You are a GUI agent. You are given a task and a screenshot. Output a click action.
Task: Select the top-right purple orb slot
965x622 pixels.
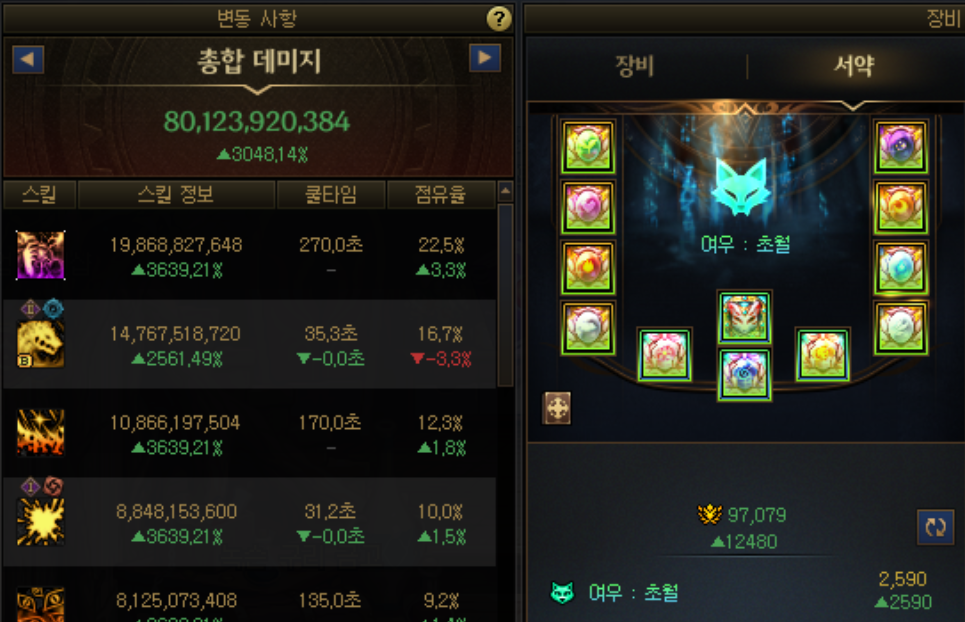pyautogui.click(x=901, y=146)
